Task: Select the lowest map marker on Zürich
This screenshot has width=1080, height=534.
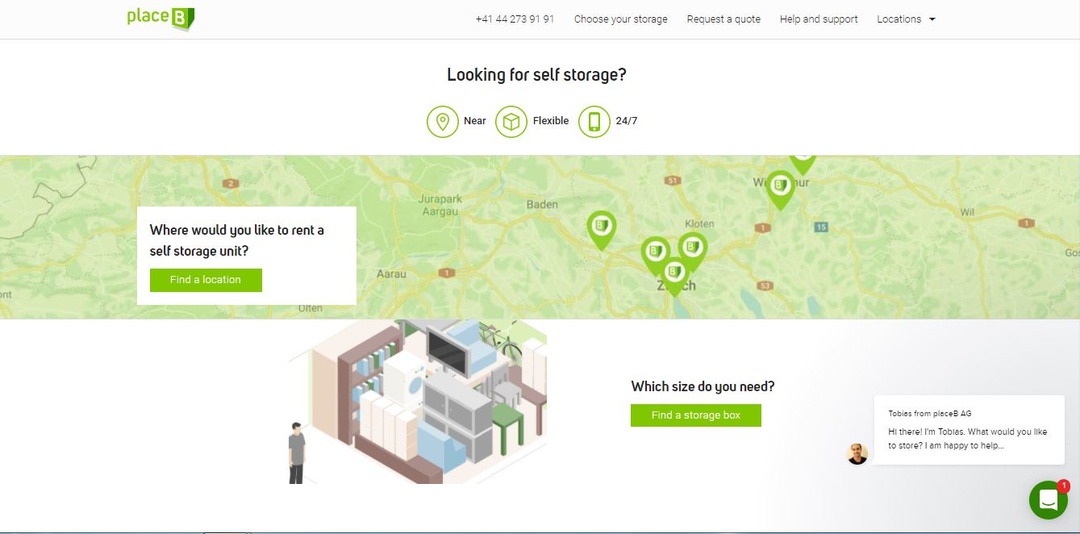Action: click(x=675, y=273)
